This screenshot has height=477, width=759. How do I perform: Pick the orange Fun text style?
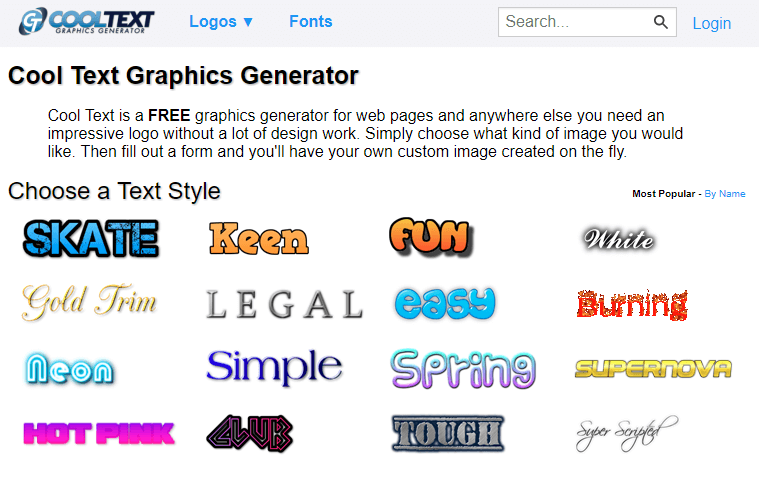pos(430,237)
